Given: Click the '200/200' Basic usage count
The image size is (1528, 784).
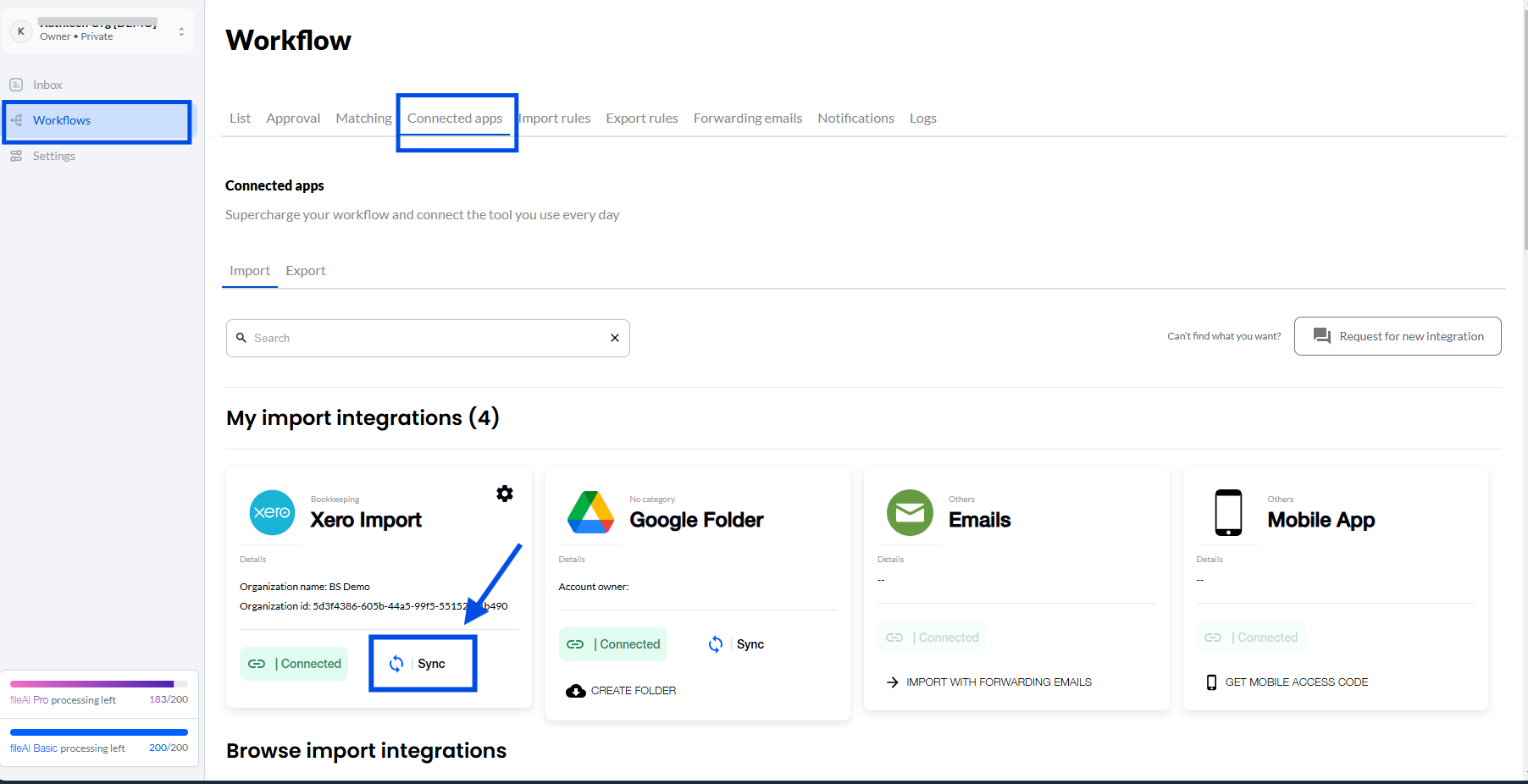Looking at the screenshot, I should pyautogui.click(x=169, y=748).
